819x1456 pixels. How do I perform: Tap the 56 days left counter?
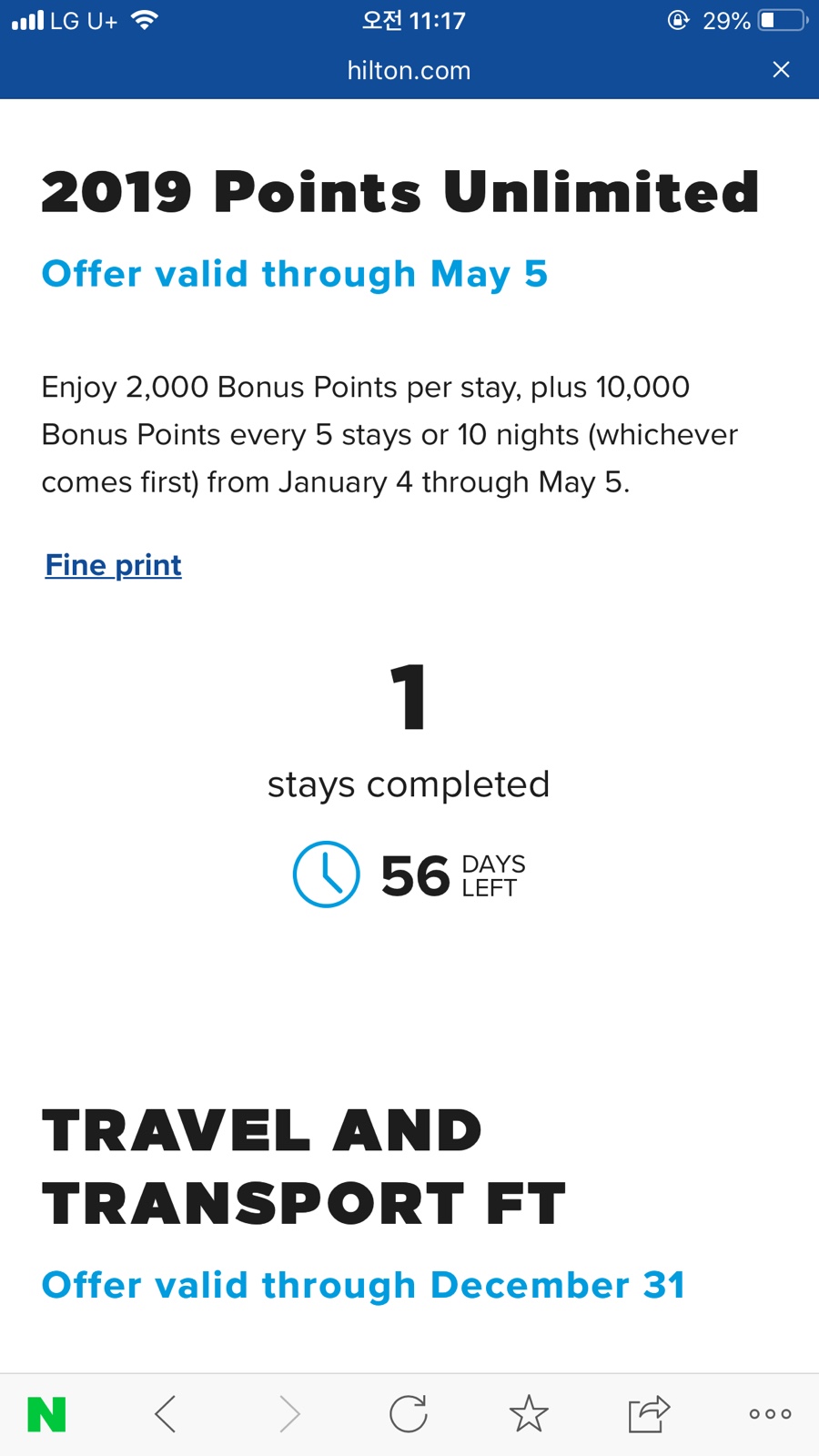click(x=453, y=875)
